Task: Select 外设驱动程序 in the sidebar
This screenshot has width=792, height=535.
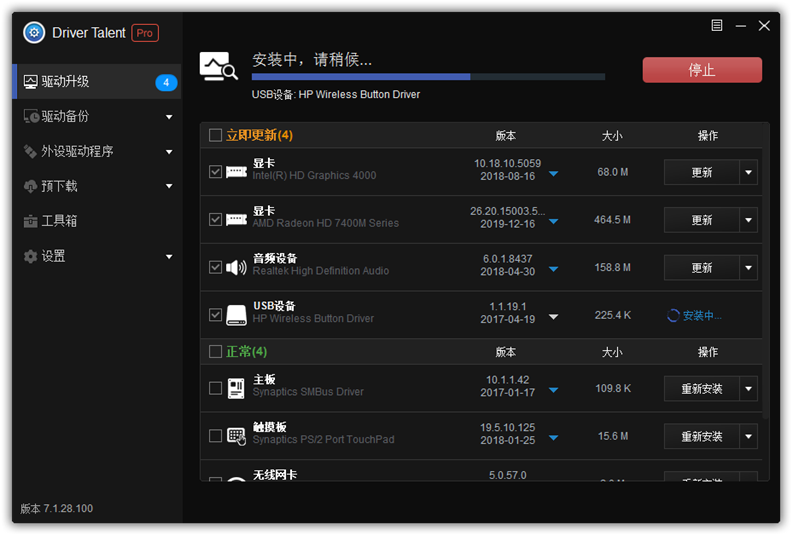Action: [96, 151]
